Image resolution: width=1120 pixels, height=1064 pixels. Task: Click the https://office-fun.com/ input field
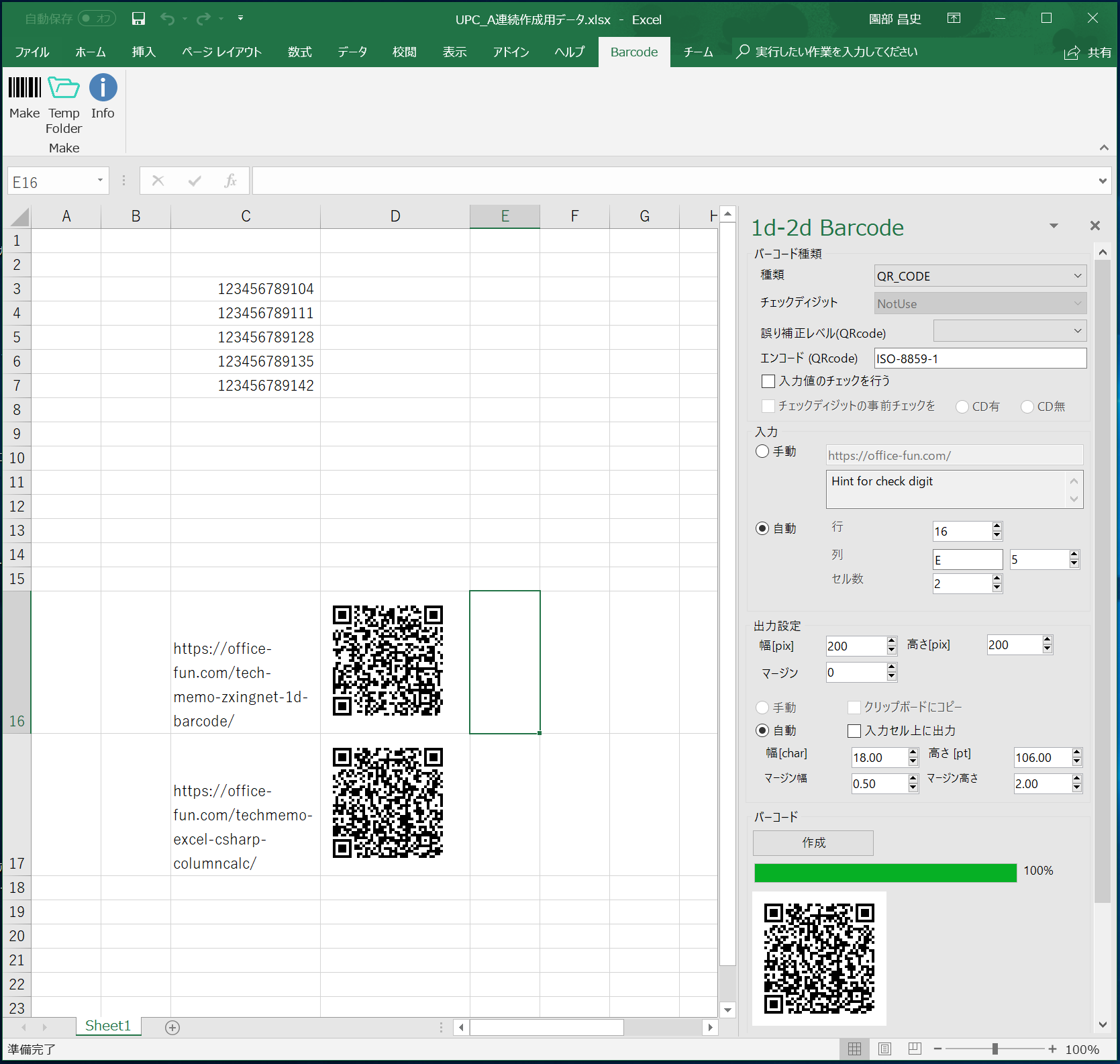954,455
